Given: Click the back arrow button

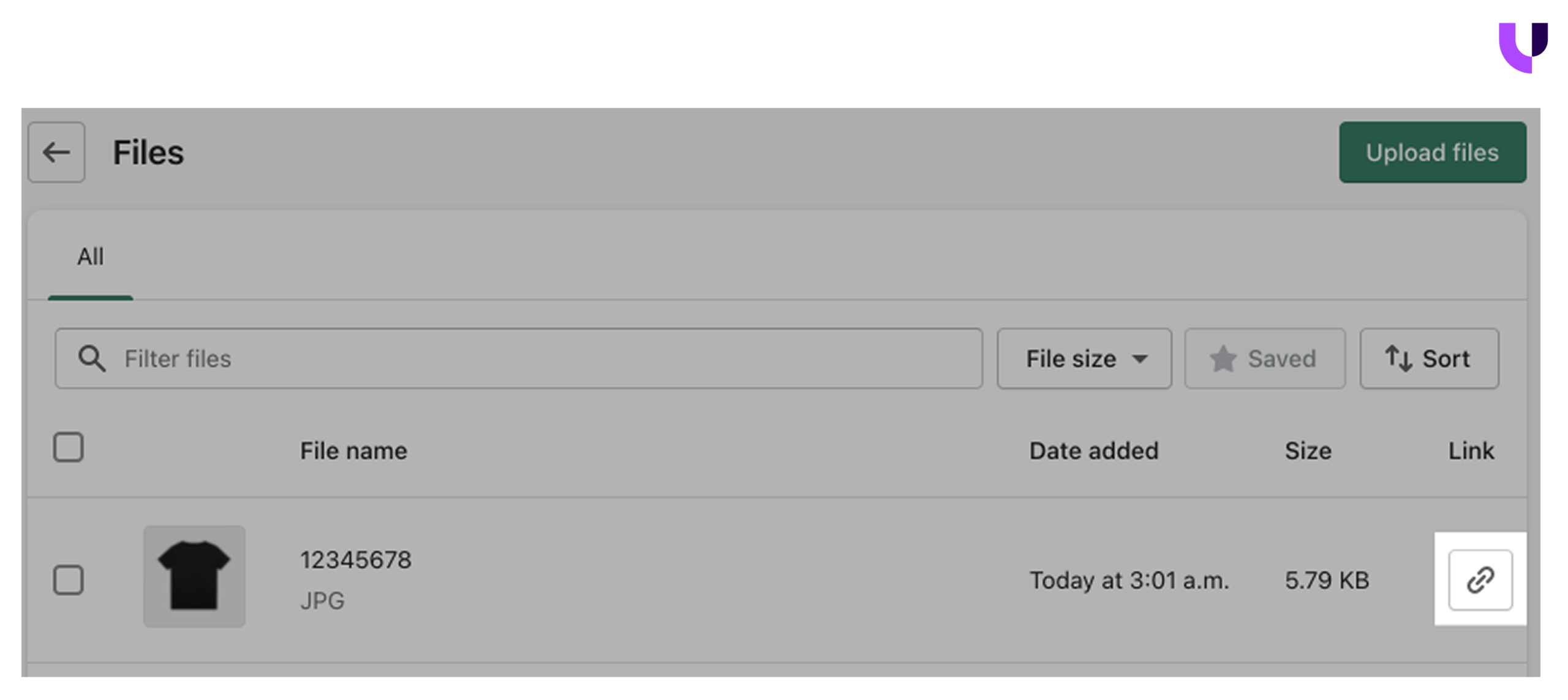Looking at the screenshot, I should 56,152.
